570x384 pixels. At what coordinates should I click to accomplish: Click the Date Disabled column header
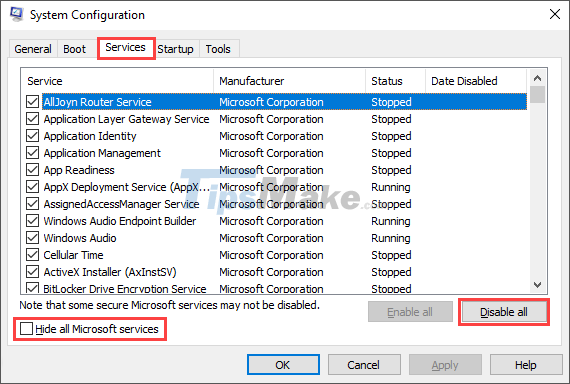476,81
